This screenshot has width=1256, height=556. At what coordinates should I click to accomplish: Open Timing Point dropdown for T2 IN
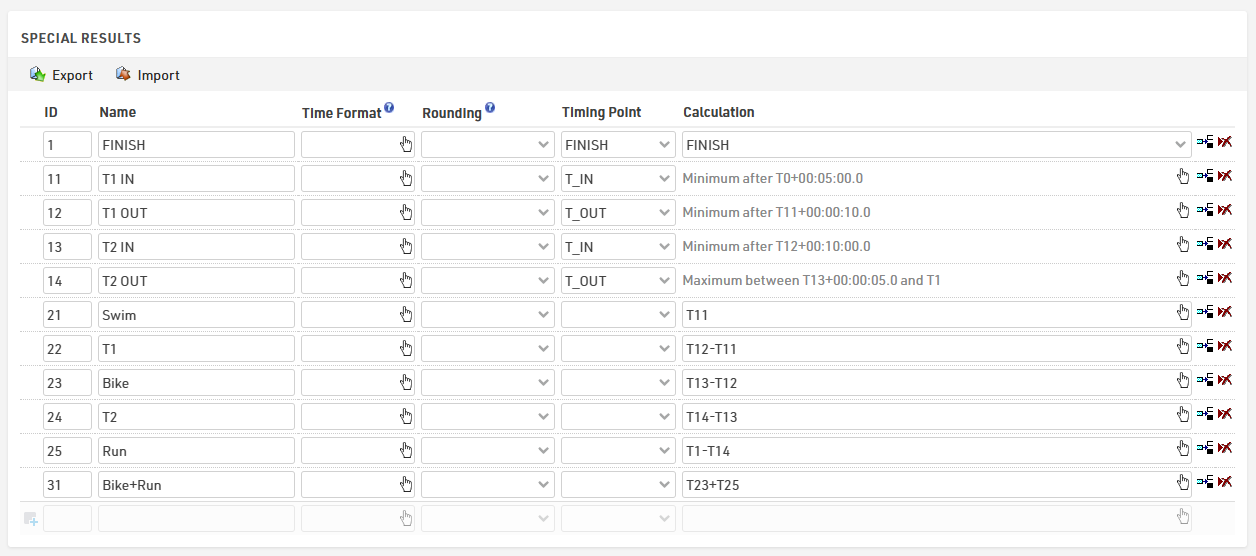(618, 246)
